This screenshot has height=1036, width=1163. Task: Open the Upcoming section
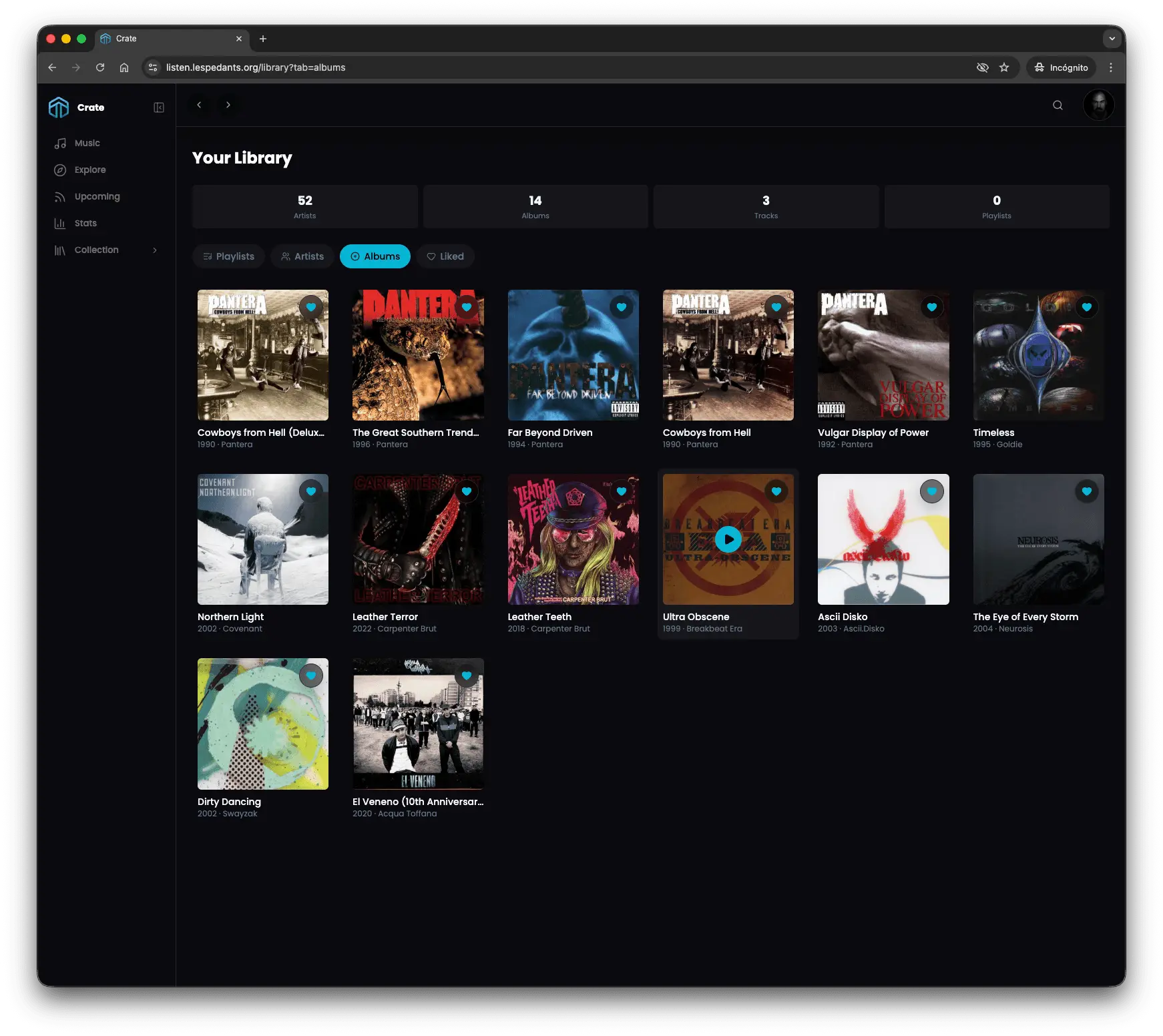click(x=97, y=196)
